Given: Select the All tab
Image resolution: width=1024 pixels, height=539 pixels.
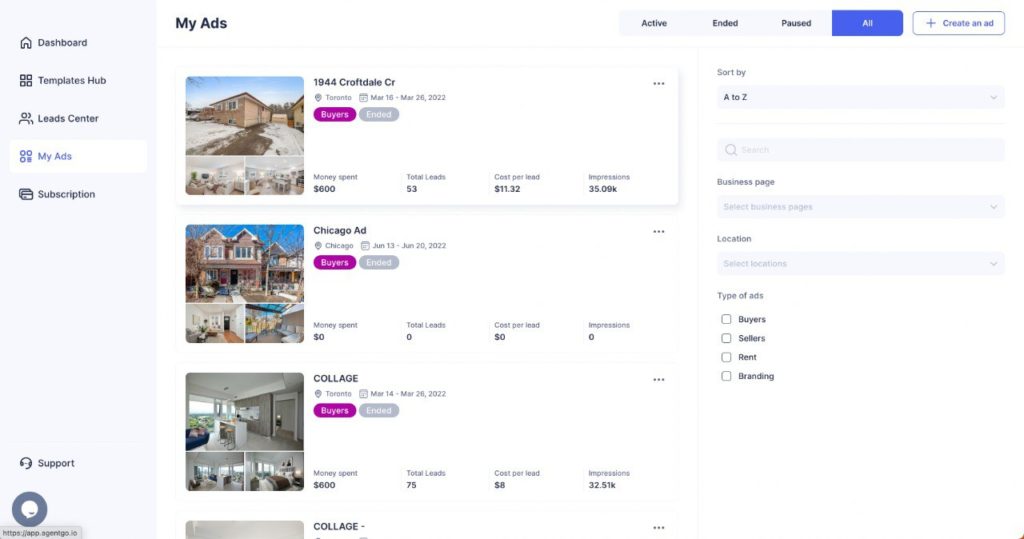Looking at the screenshot, I should [867, 23].
